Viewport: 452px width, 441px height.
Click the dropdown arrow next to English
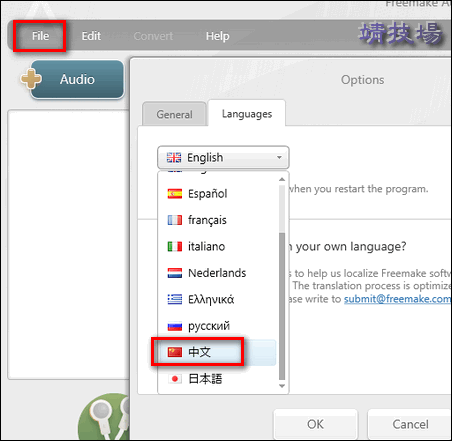tap(279, 157)
